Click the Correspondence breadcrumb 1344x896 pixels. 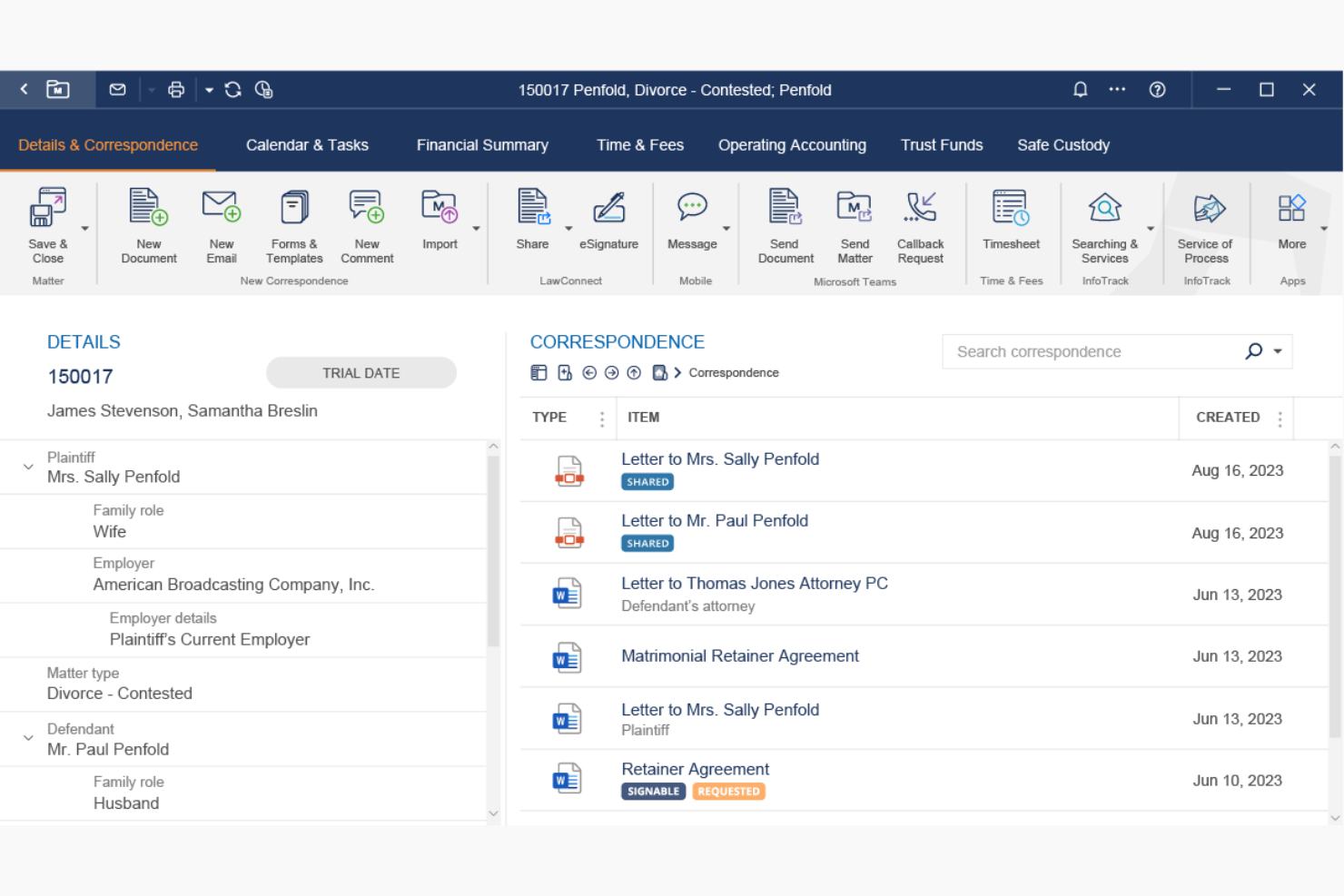click(734, 373)
